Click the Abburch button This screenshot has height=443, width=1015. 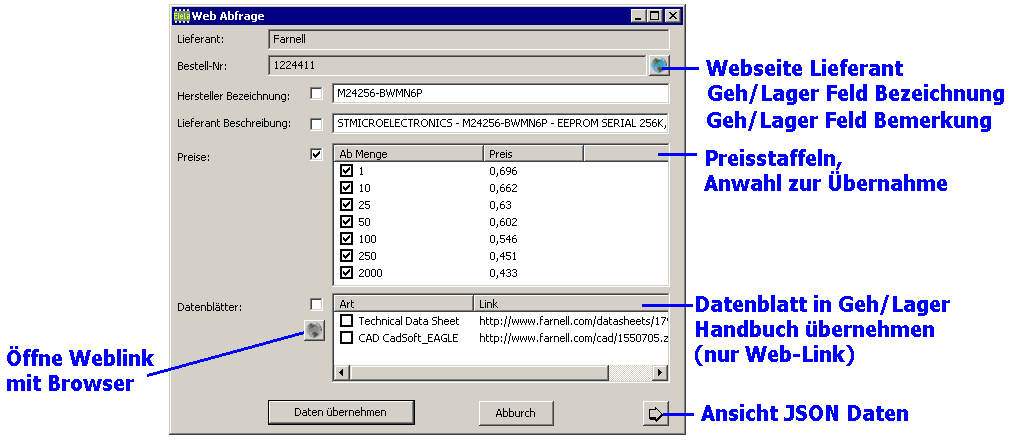pyautogui.click(x=516, y=413)
